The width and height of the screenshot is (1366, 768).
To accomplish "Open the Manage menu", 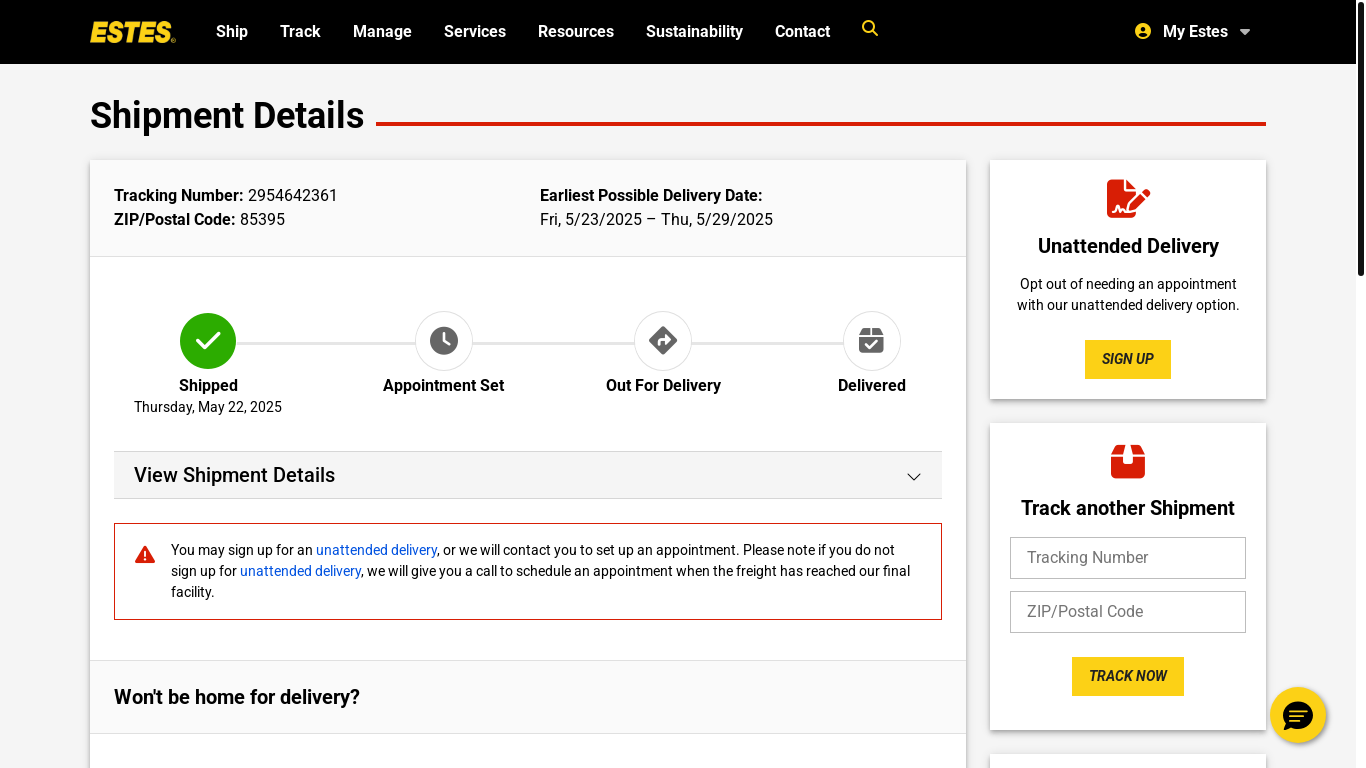I will point(382,31).
